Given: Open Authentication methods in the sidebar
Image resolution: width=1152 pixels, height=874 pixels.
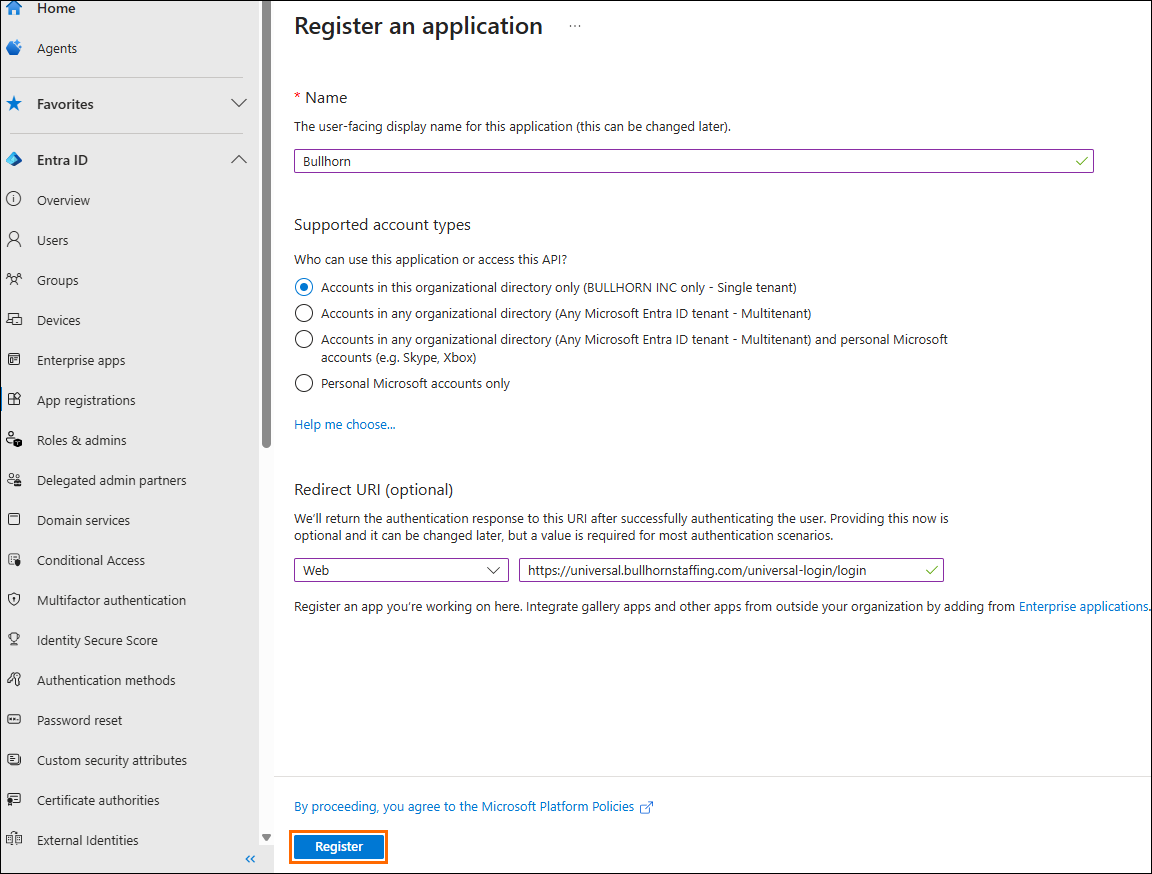Looking at the screenshot, I should click(x=106, y=680).
